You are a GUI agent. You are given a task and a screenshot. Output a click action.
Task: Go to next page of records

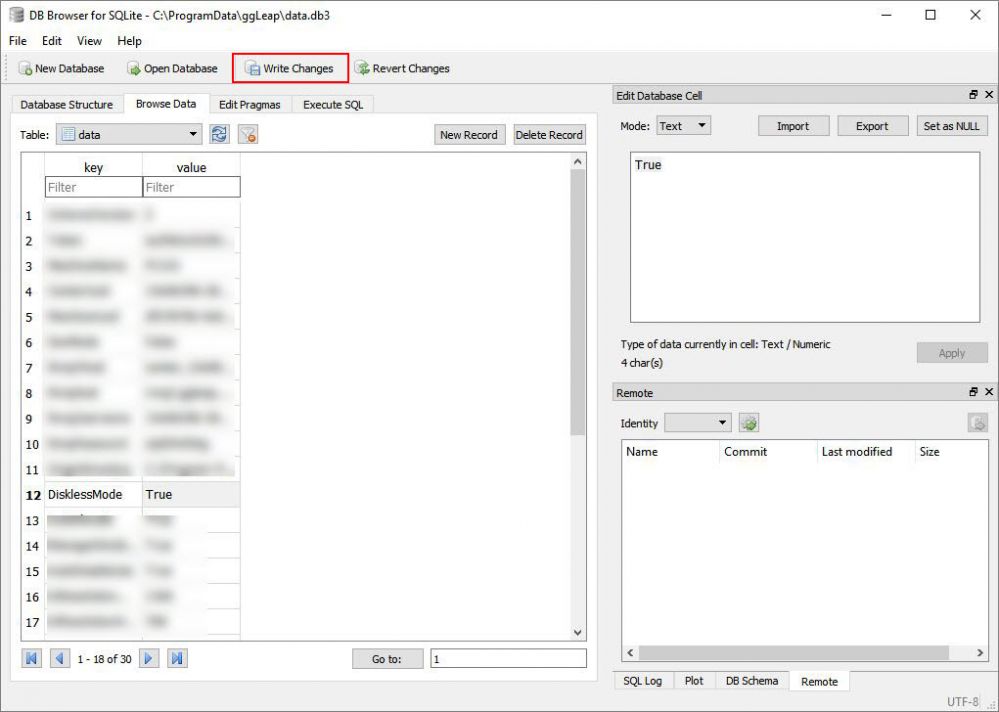tap(148, 659)
